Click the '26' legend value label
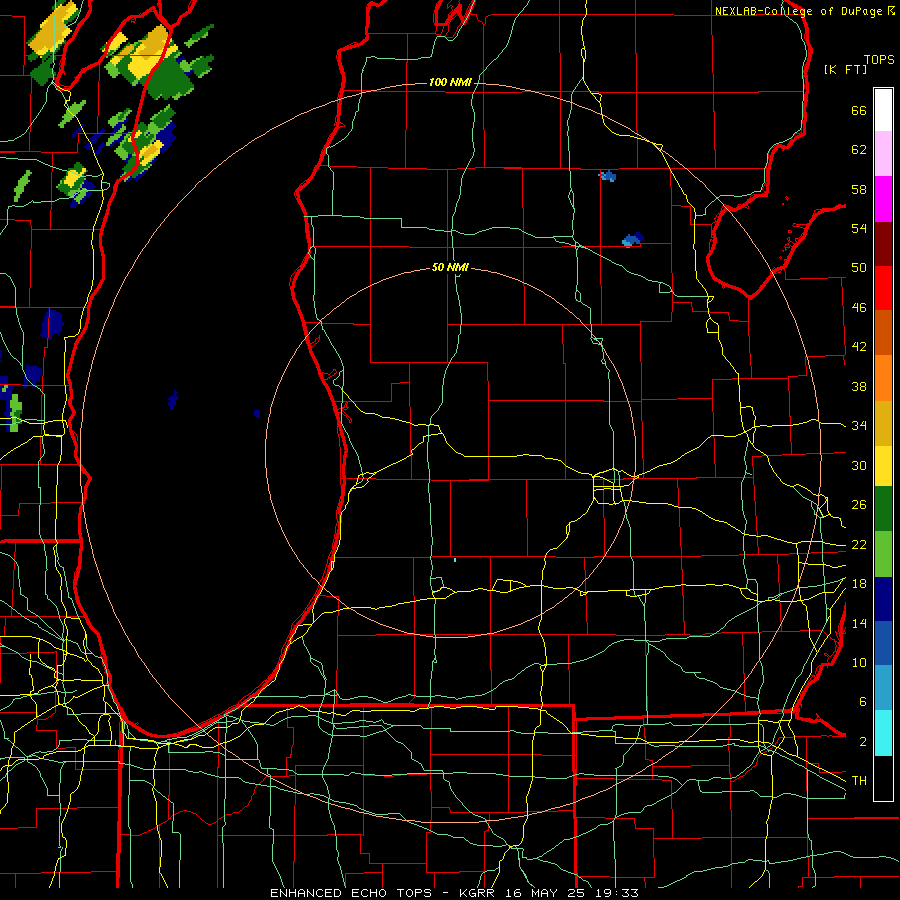The width and height of the screenshot is (900, 900). (x=859, y=505)
